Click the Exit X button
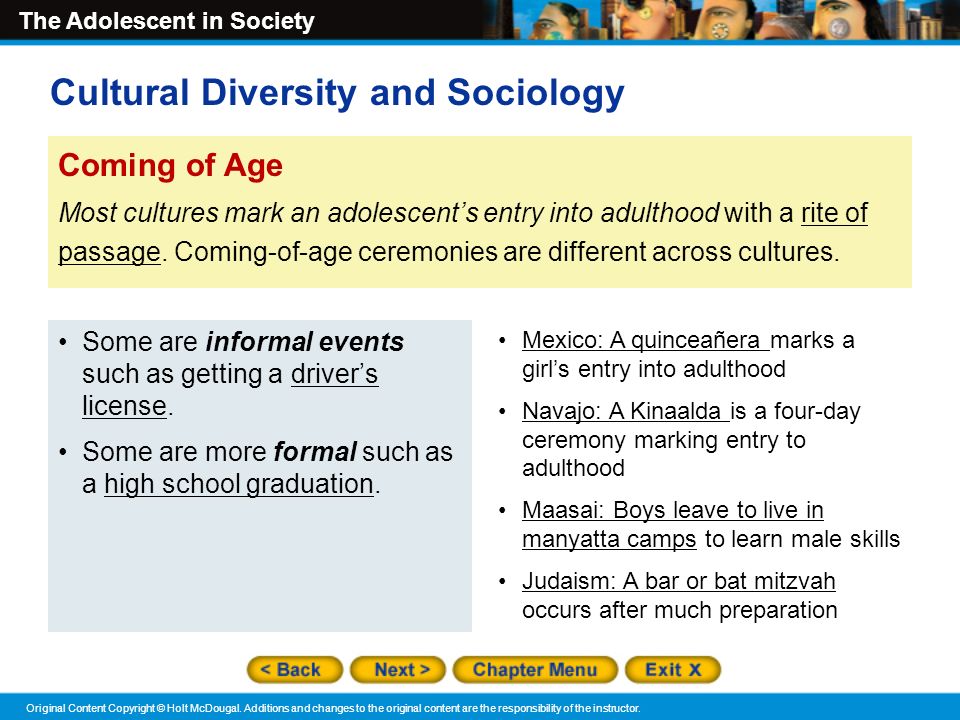960x720 pixels. pos(673,669)
